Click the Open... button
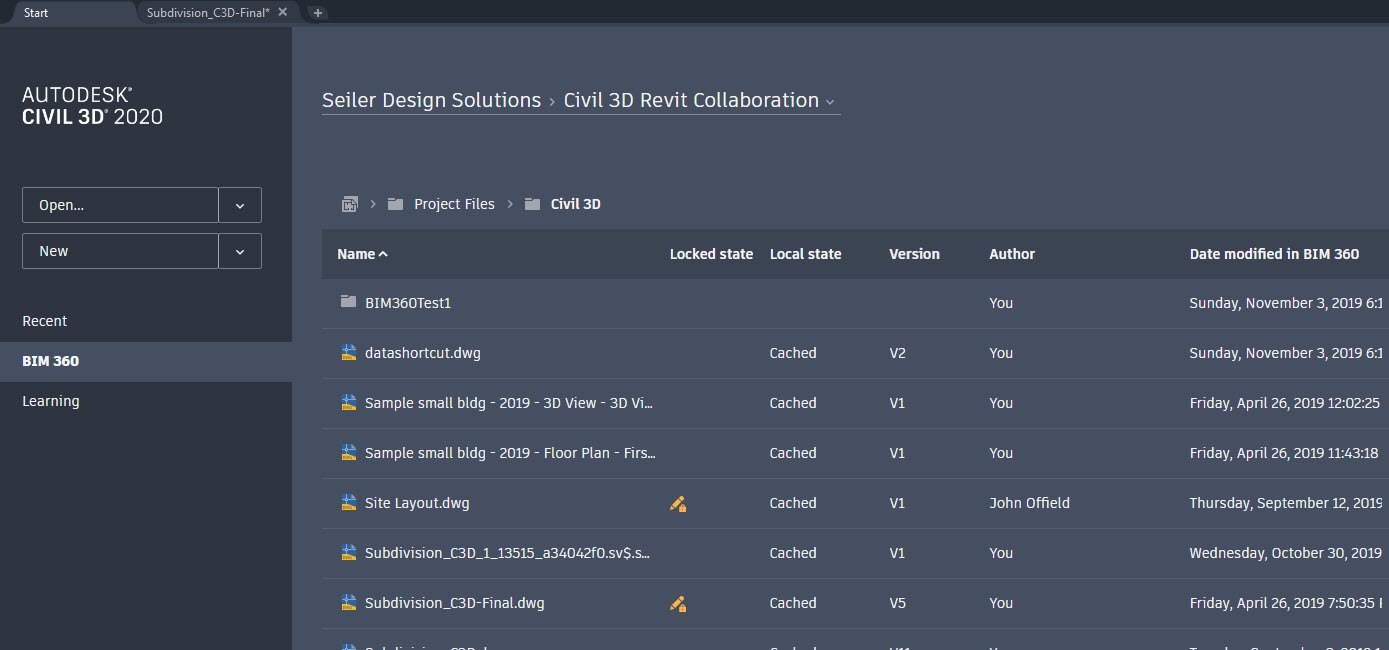The width and height of the screenshot is (1389, 650). [120, 205]
